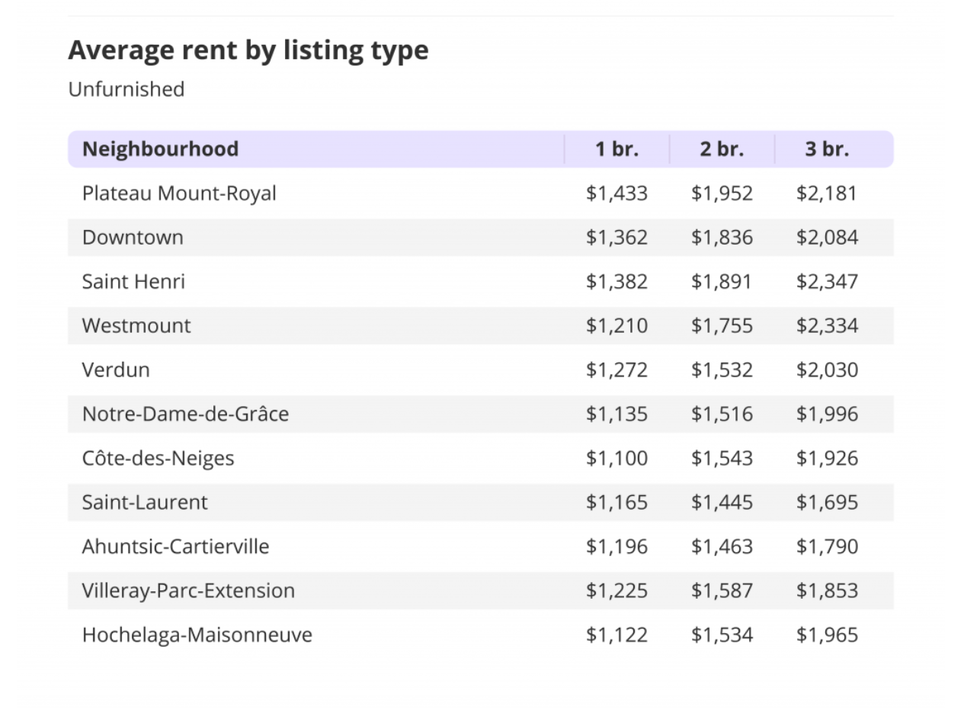This screenshot has width=980, height=716.
Task: Select the Plateau Mount-Royal row label
Action: point(179,193)
